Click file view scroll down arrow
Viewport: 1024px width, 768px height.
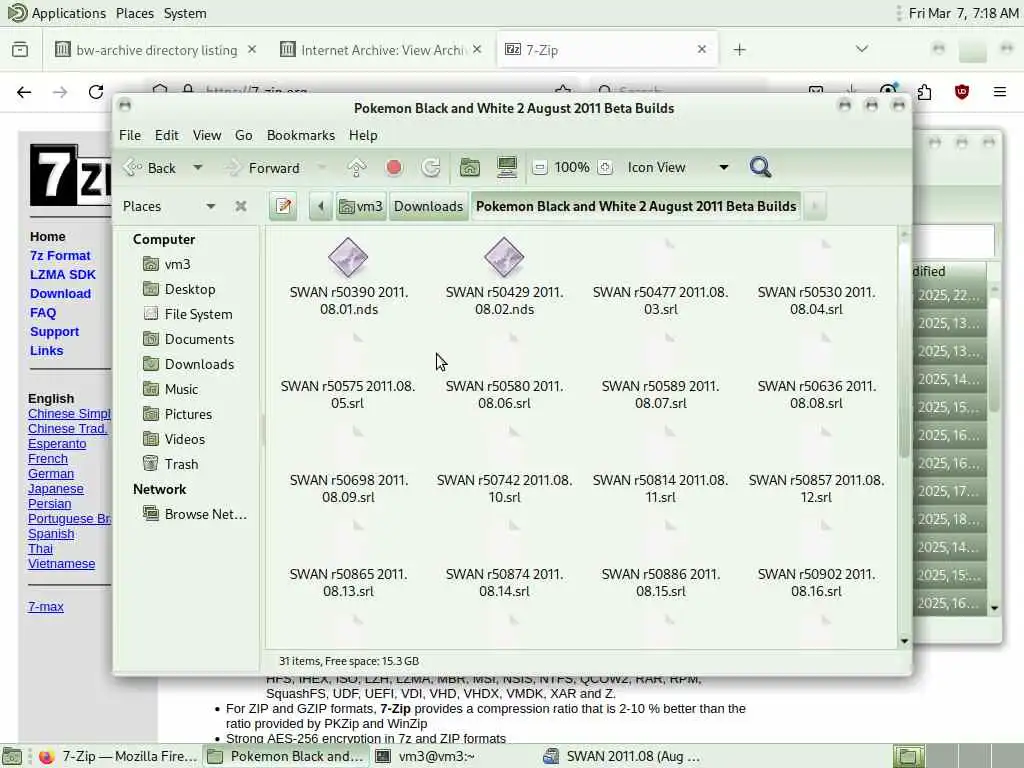click(904, 641)
